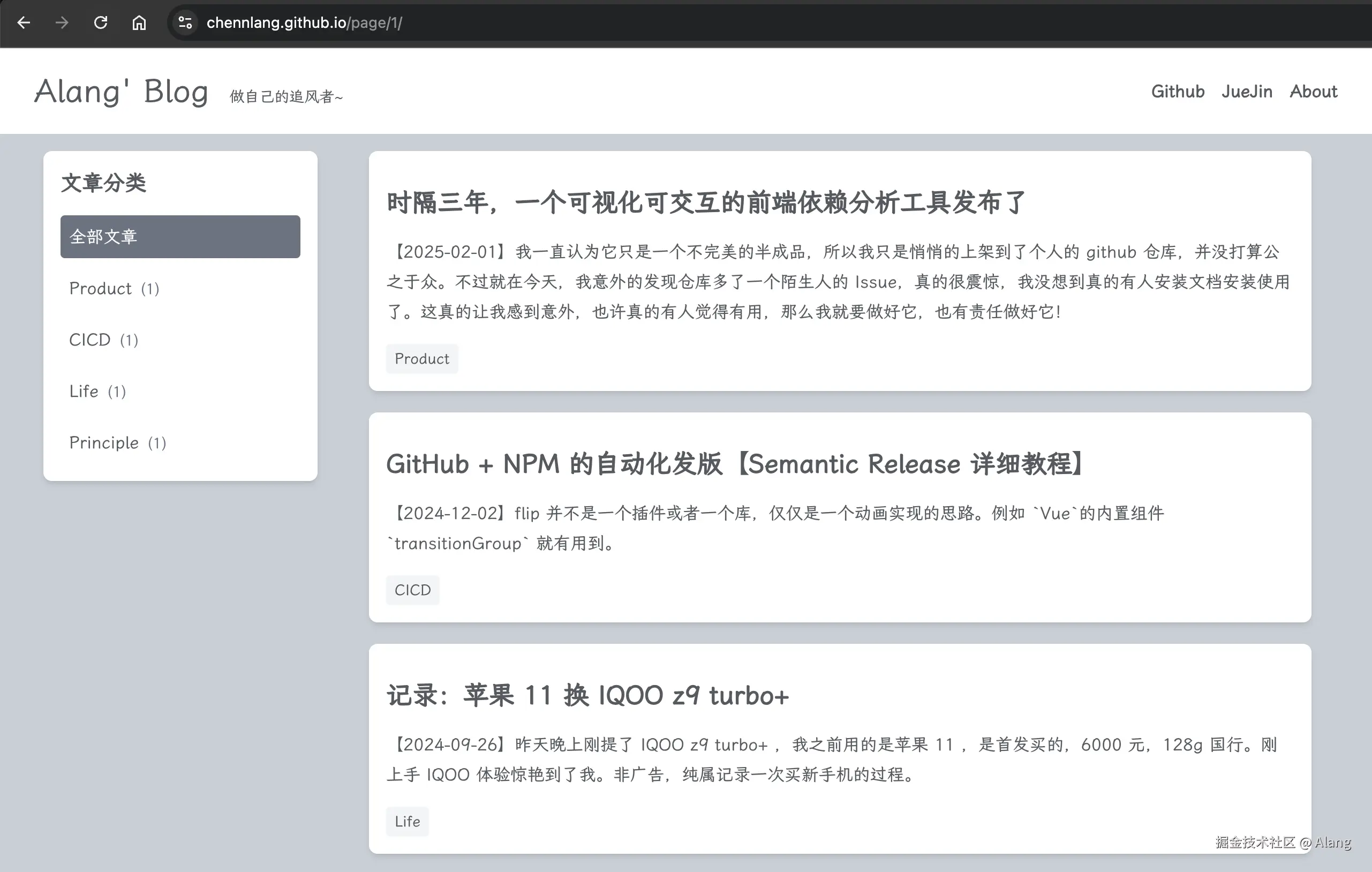Reload the page with refresh icon

coord(101,23)
